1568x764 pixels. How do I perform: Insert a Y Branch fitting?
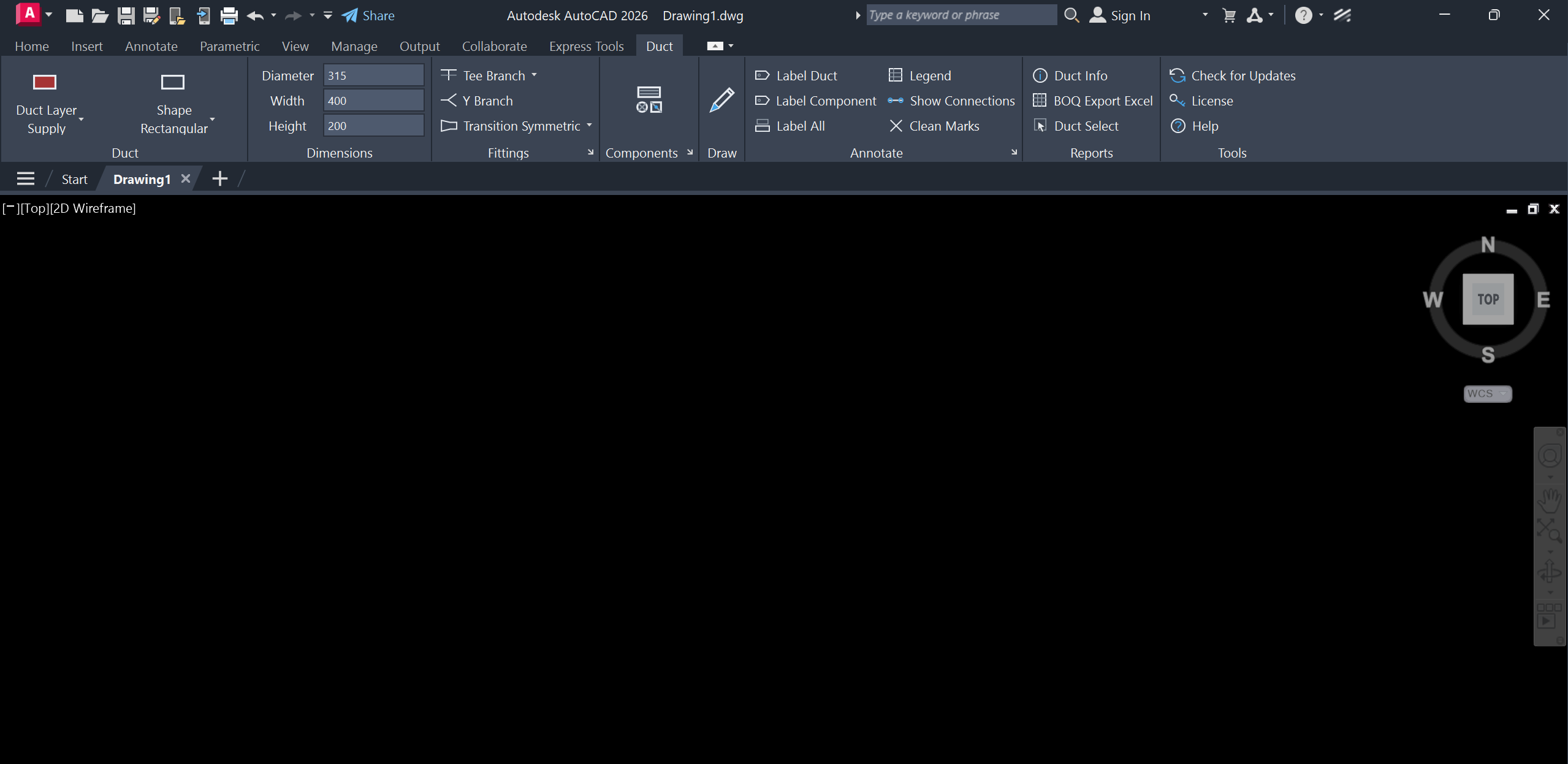[x=477, y=101]
